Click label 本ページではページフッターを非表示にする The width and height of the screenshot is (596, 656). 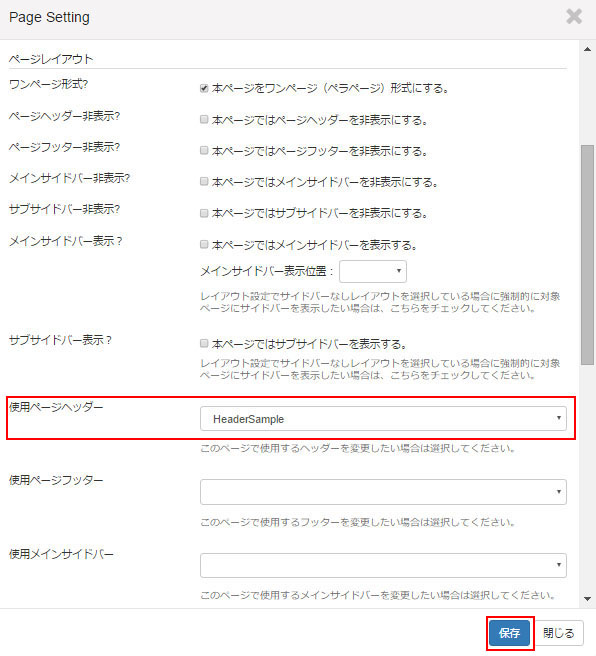[320, 151]
